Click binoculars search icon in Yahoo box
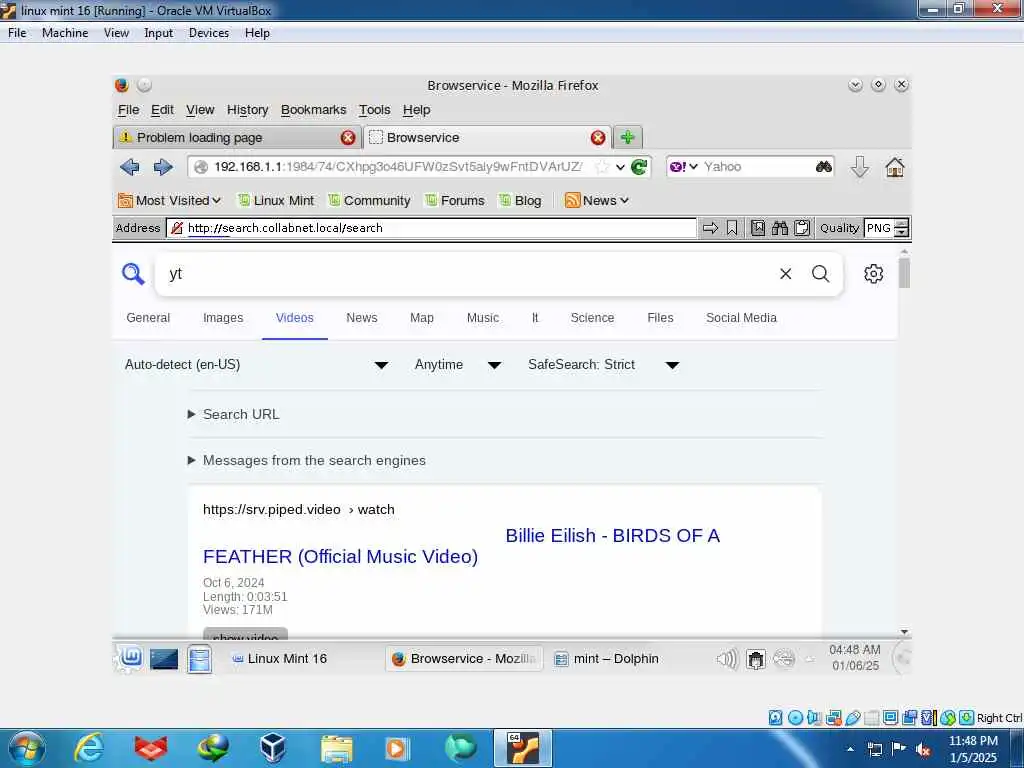1024x768 pixels. tap(824, 167)
